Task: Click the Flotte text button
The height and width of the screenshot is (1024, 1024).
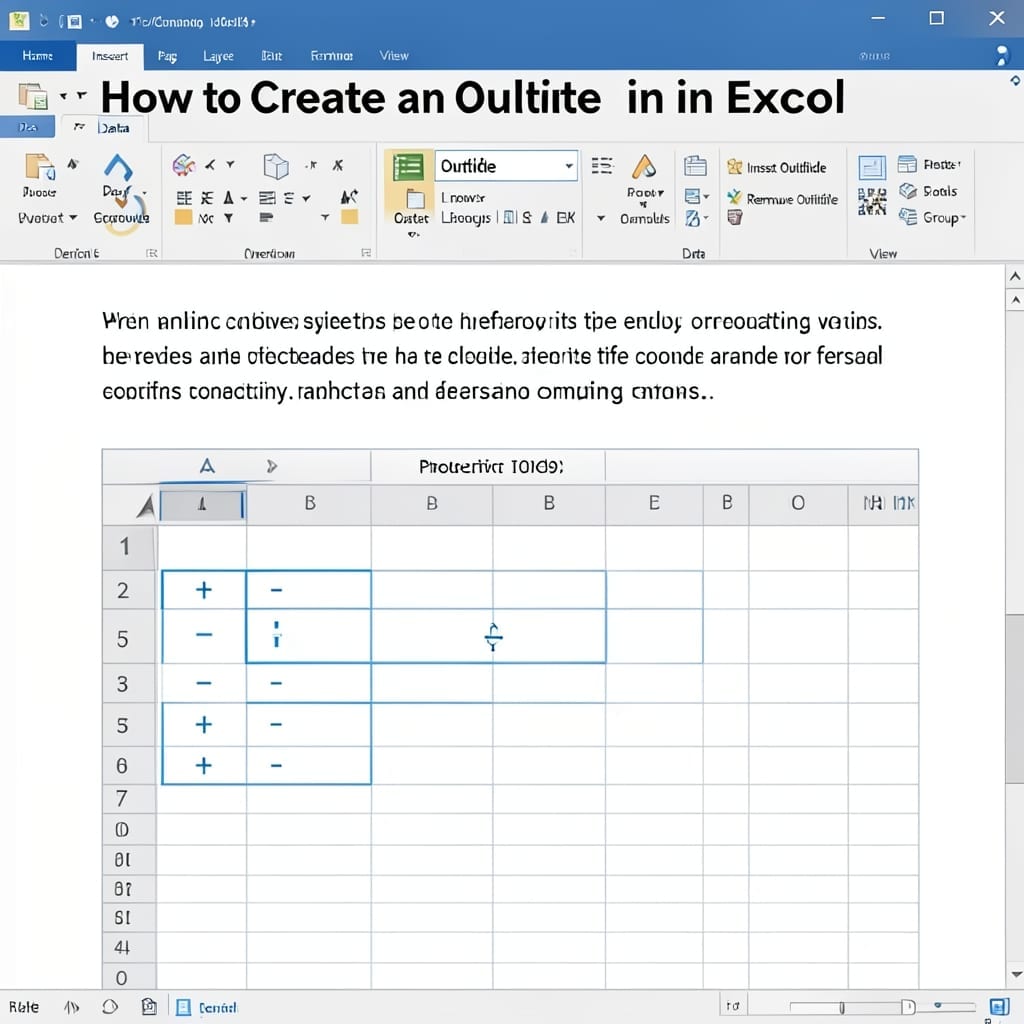Action: click(x=942, y=164)
